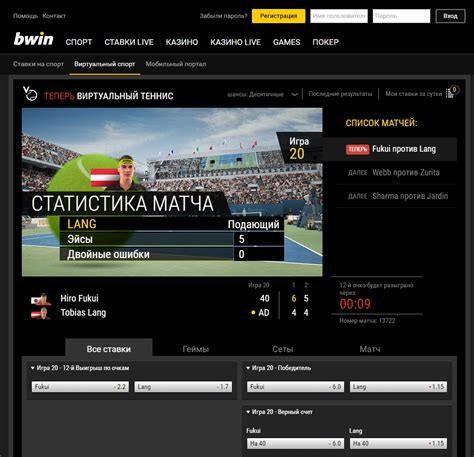The width and height of the screenshot is (474, 457).
Task: Select upcoming match Webb против Zurita
Action: [396, 173]
